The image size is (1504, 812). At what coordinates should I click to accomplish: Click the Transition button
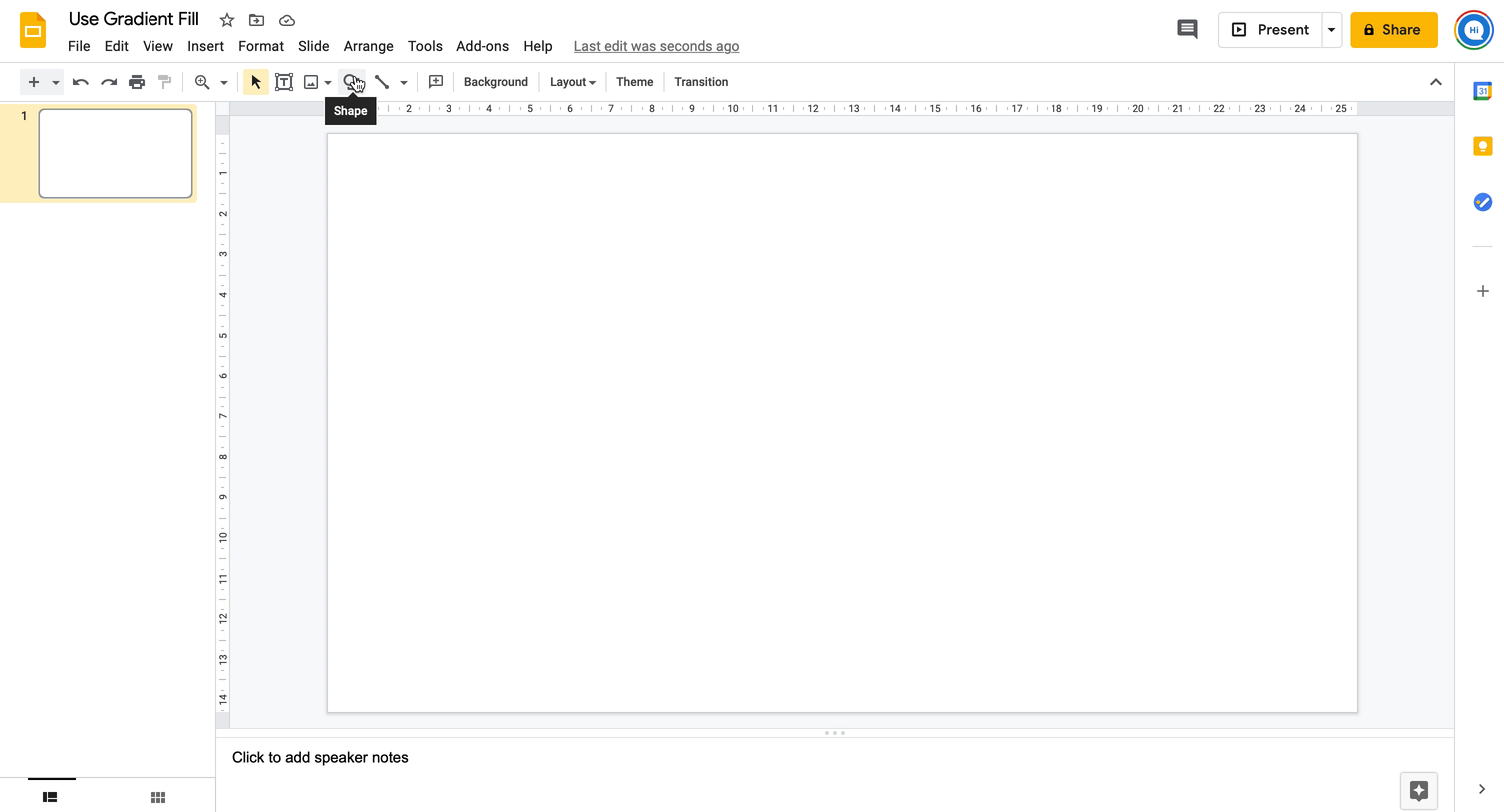(x=701, y=82)
